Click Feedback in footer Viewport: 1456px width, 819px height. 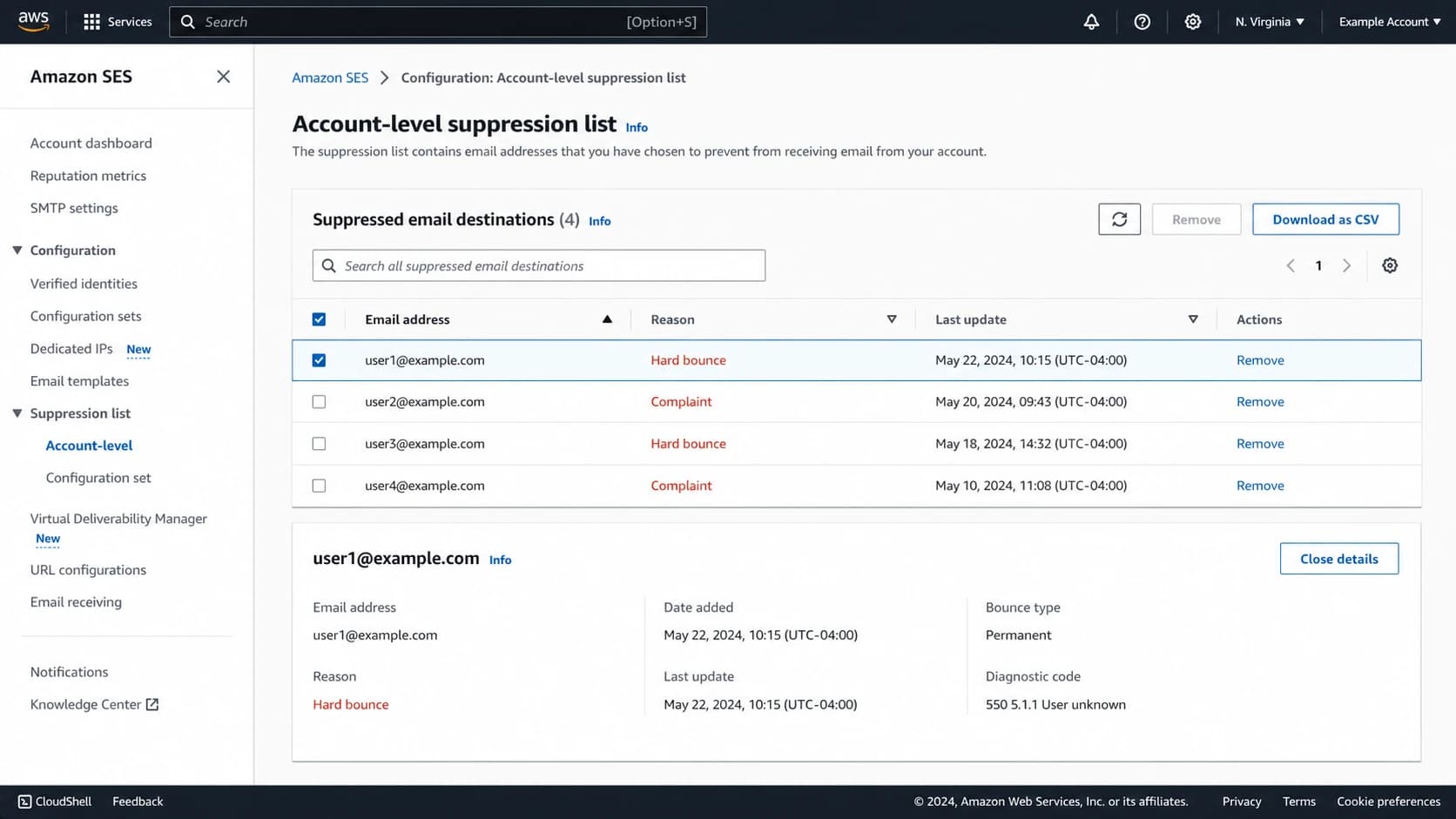pyautogui.click(x=138, y=802)
